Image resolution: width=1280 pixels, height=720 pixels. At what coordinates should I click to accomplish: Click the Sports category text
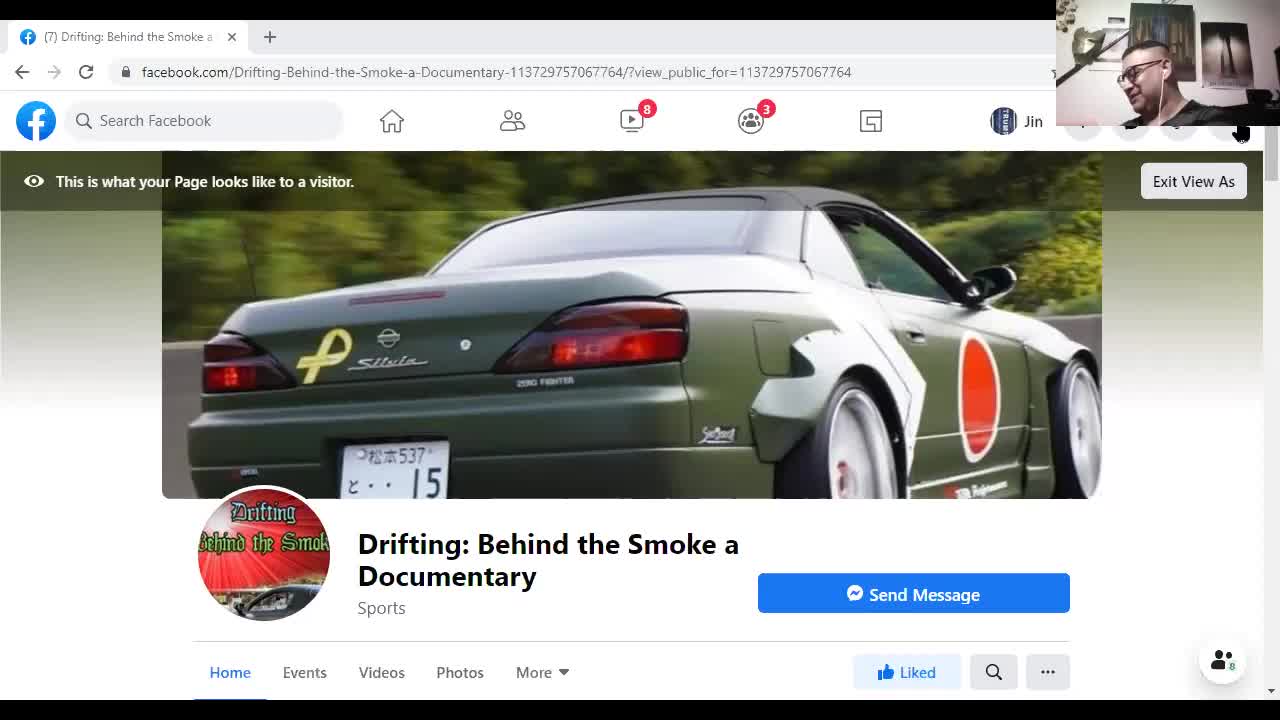pos(381,608)
